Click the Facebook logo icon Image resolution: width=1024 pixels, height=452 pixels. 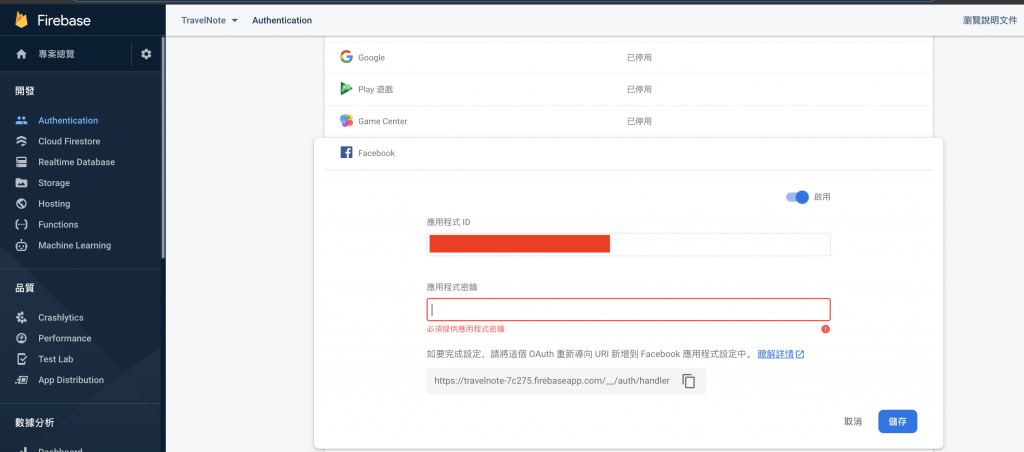[346, 153]
